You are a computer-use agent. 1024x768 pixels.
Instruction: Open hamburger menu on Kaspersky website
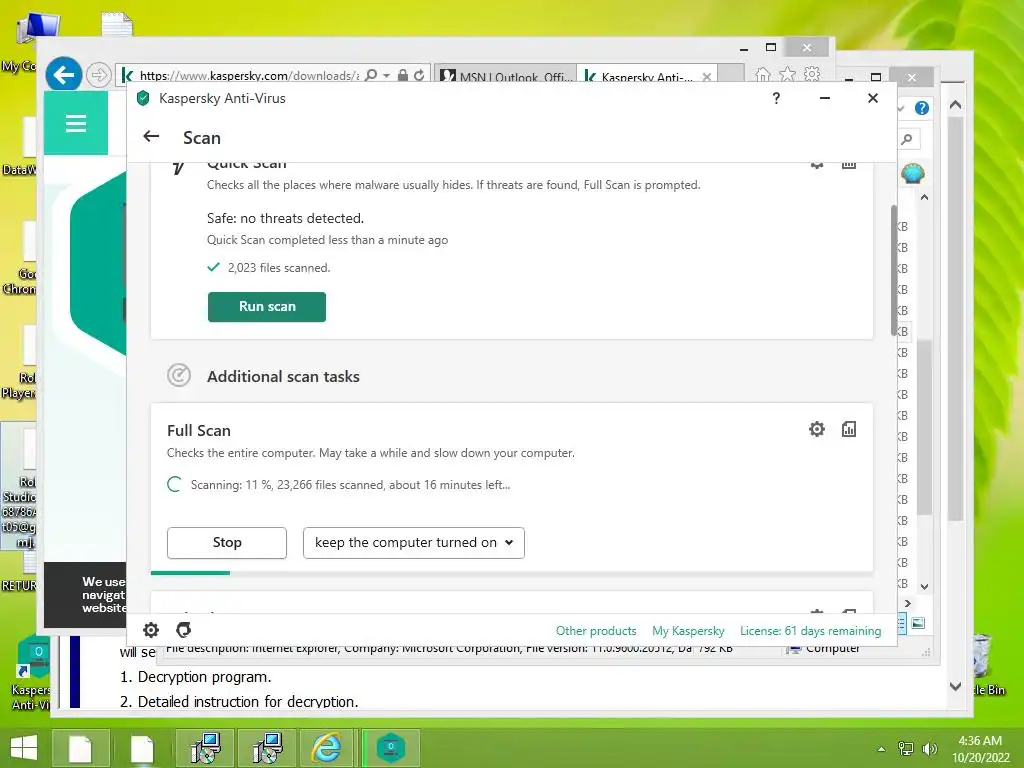click(x=76, y=123)
